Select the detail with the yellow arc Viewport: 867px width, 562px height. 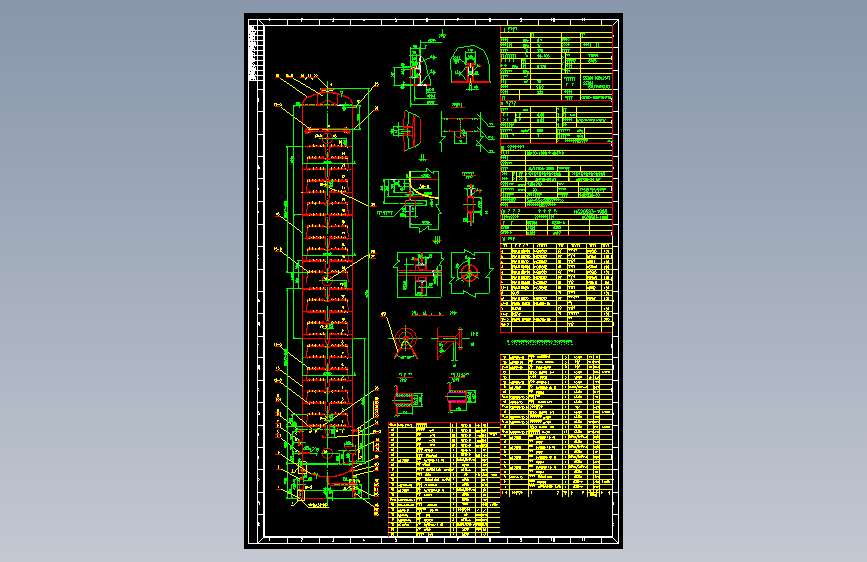pyautogui.click(x=412, y=199)
